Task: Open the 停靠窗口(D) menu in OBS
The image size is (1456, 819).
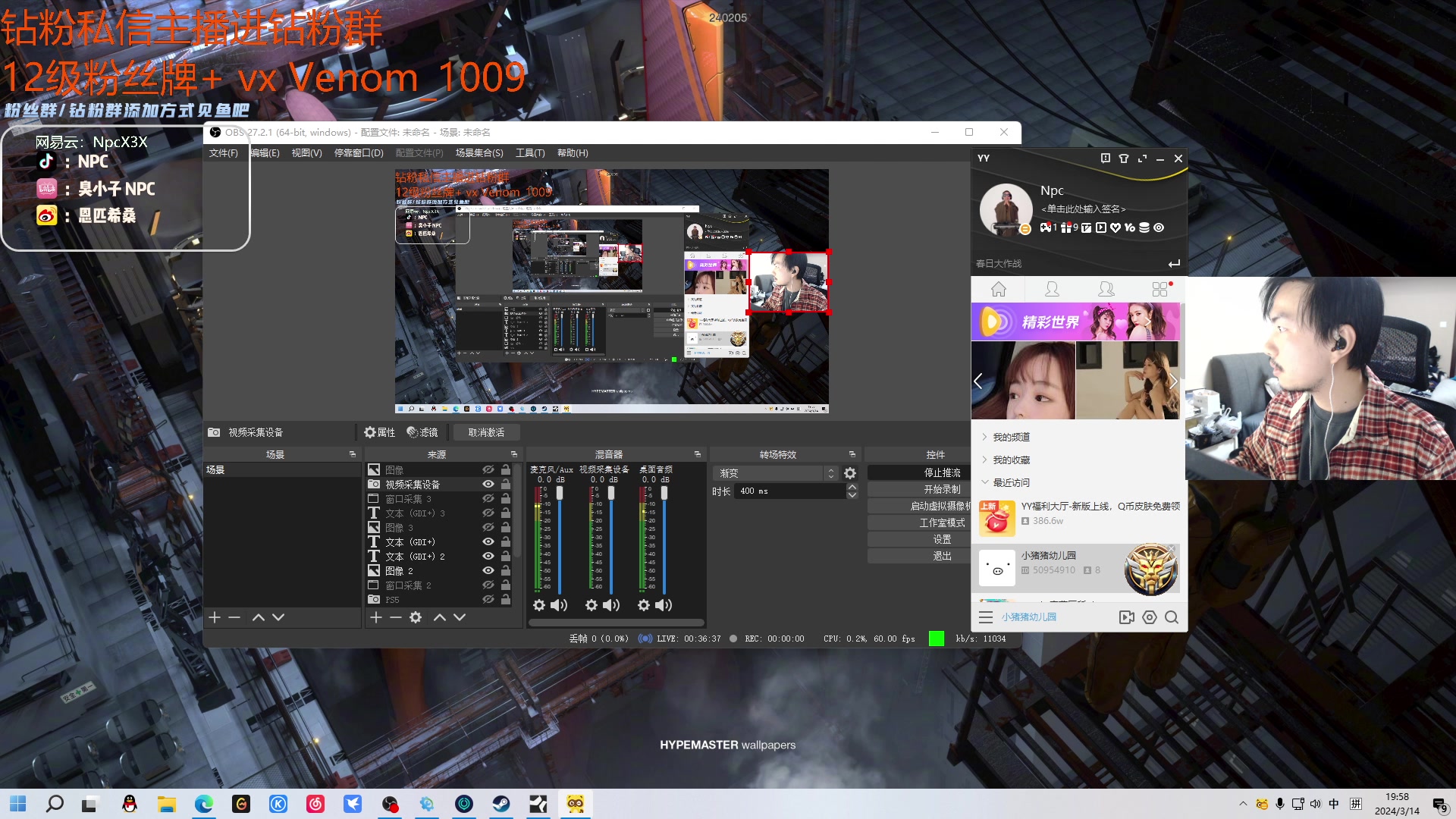Action: pos(359,153)
